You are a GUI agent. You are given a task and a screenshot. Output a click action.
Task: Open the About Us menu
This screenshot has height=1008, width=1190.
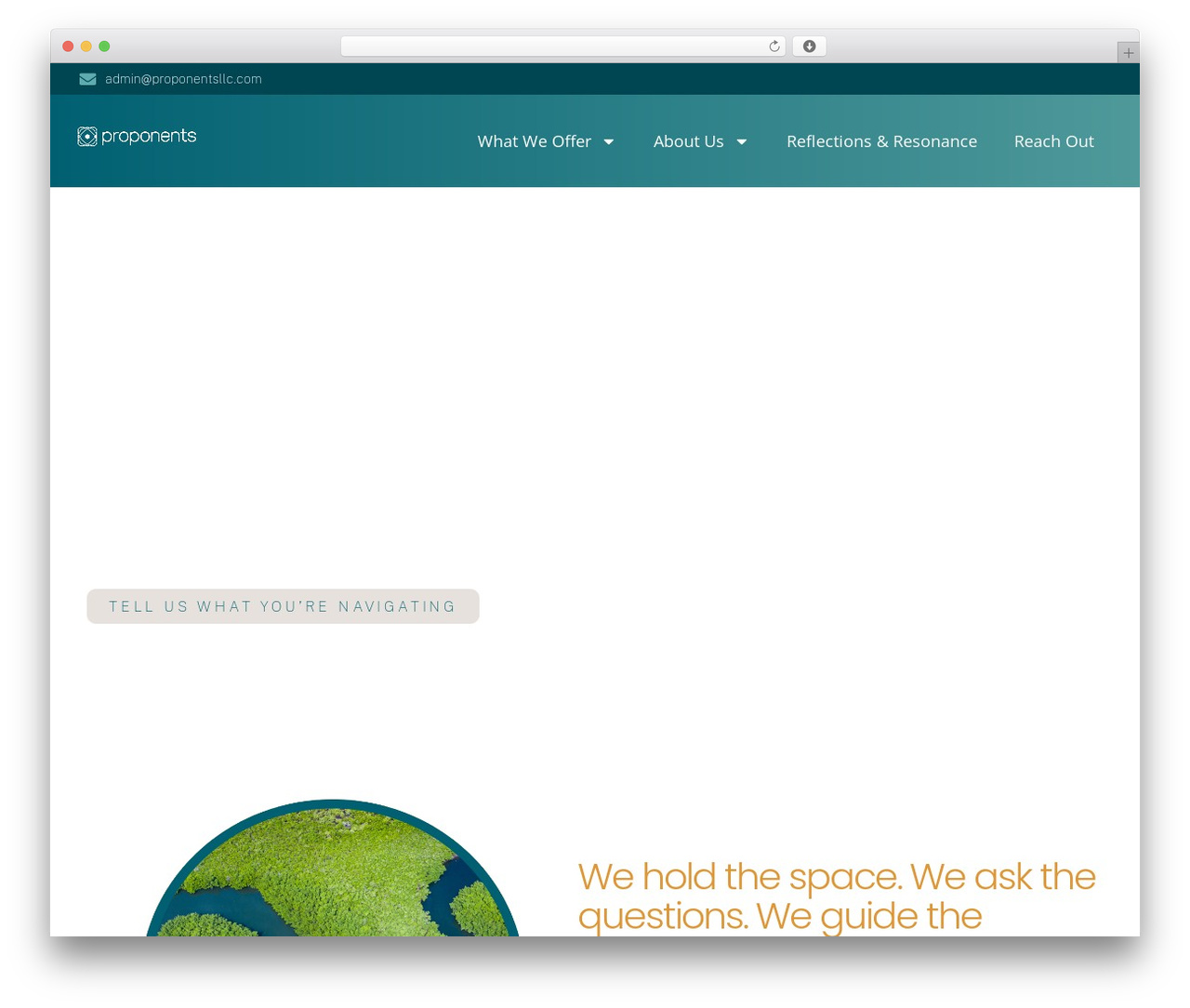coord(688,141)
